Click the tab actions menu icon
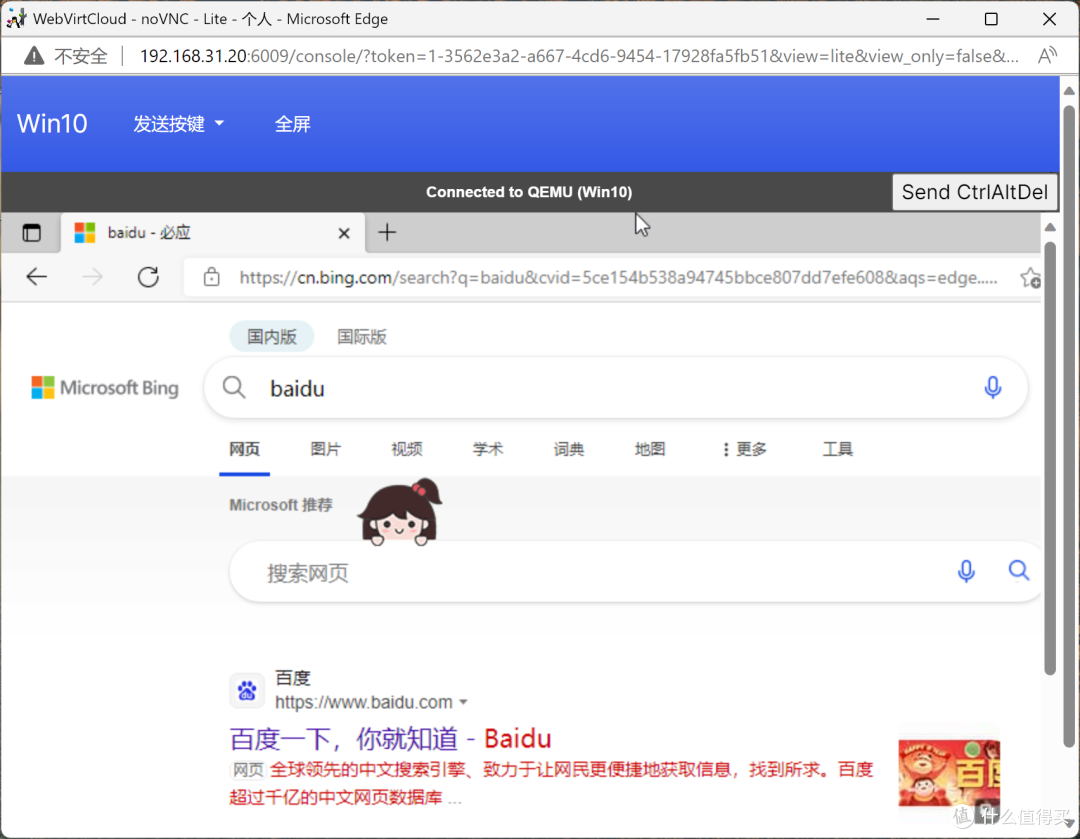The image size is (1080, 839). coord(32,233)
